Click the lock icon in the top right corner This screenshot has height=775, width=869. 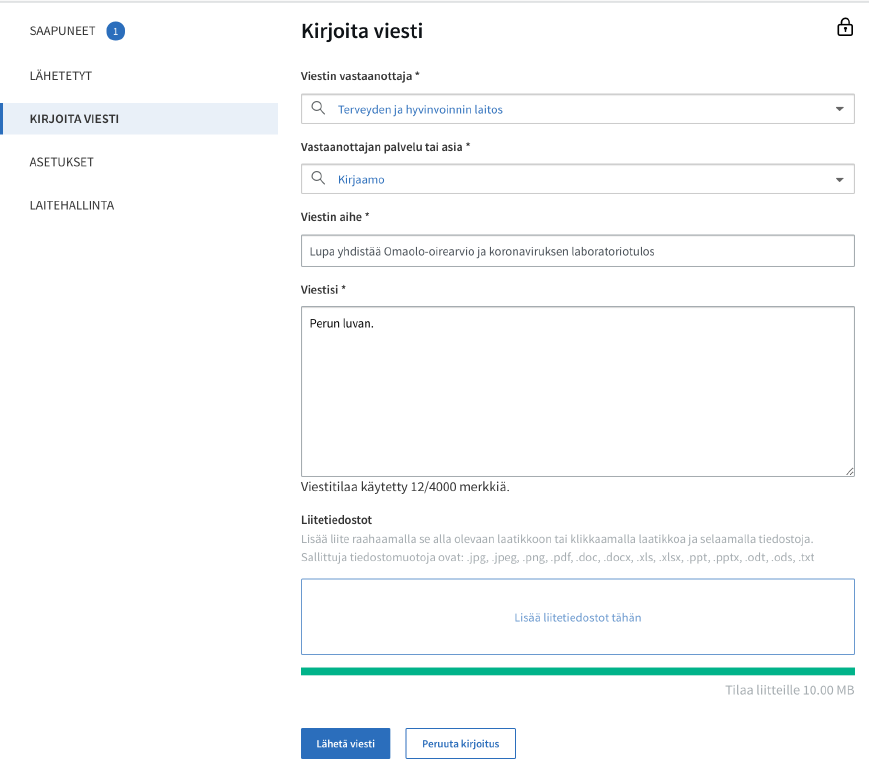pyautogui.click(x=846, y=27)
